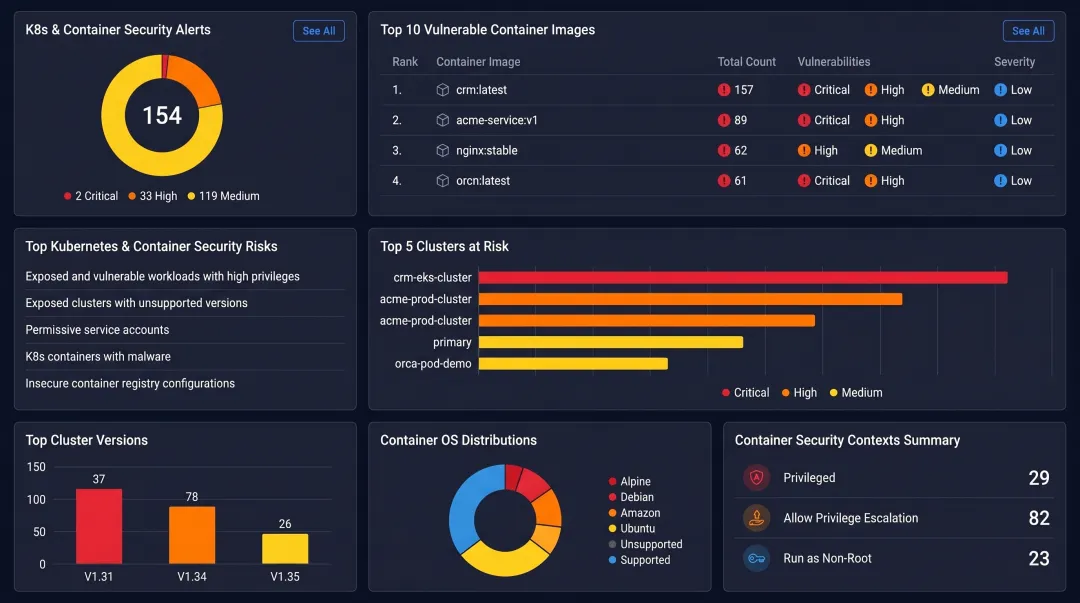Select the 2 Critical legend entry
Image resolution: width=1080 pixels, height=603 pixels.
click(91, 196)
